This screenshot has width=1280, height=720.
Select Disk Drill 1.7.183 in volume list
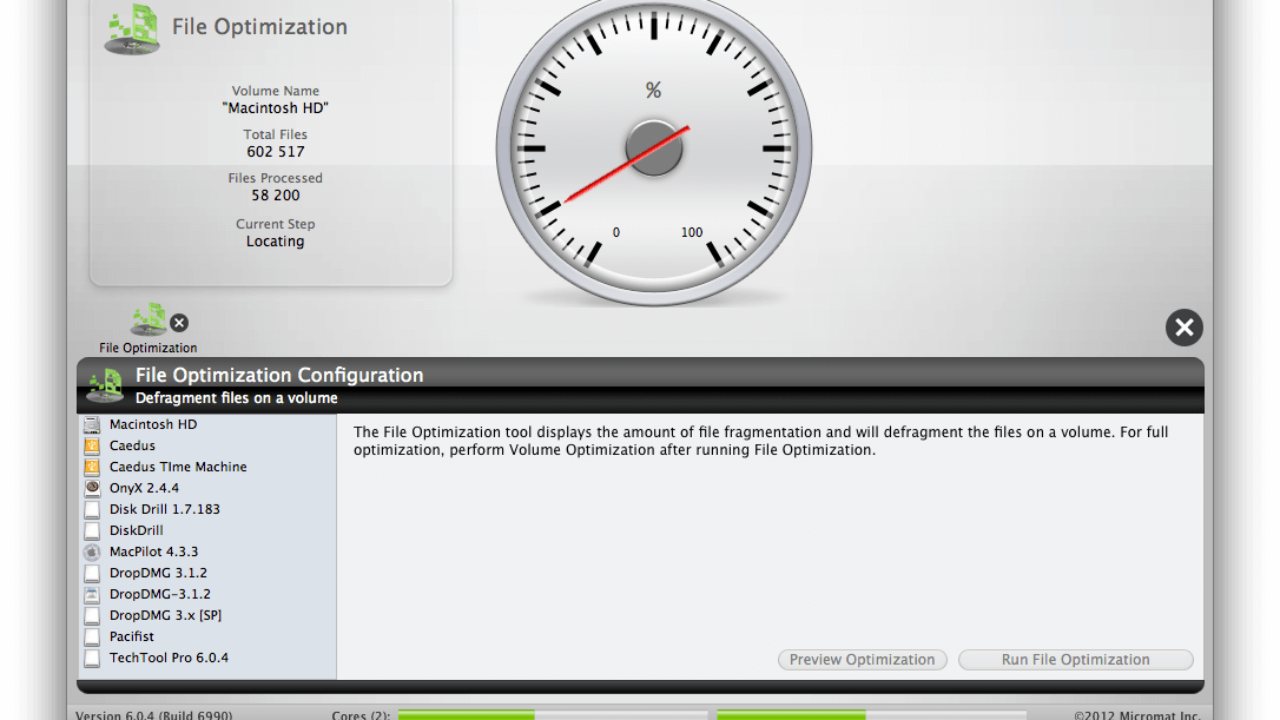164,509
